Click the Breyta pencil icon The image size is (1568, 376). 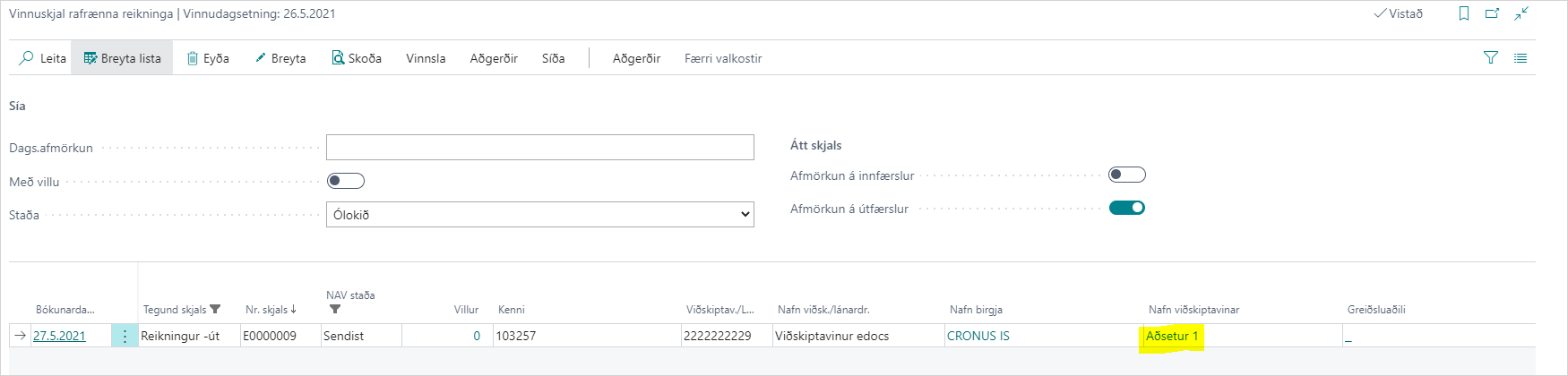click(x=261, y=58)
